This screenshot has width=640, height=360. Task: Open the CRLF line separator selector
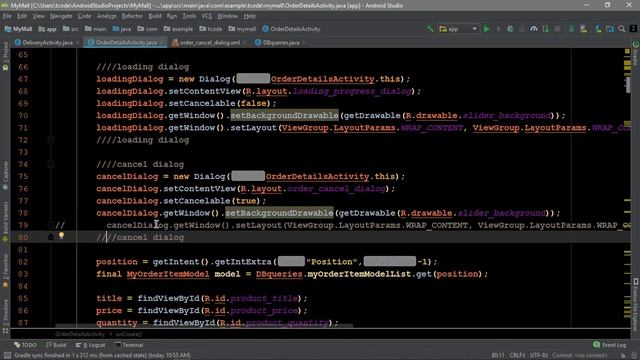point(517,356)
